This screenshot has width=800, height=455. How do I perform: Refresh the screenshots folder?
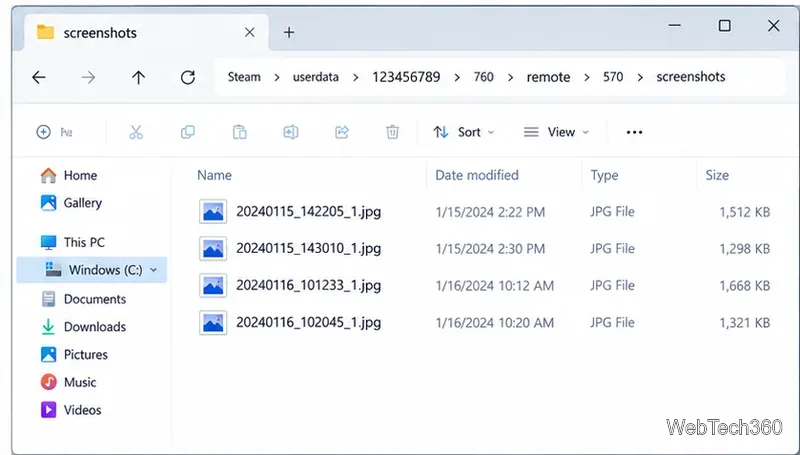(188, 78)
